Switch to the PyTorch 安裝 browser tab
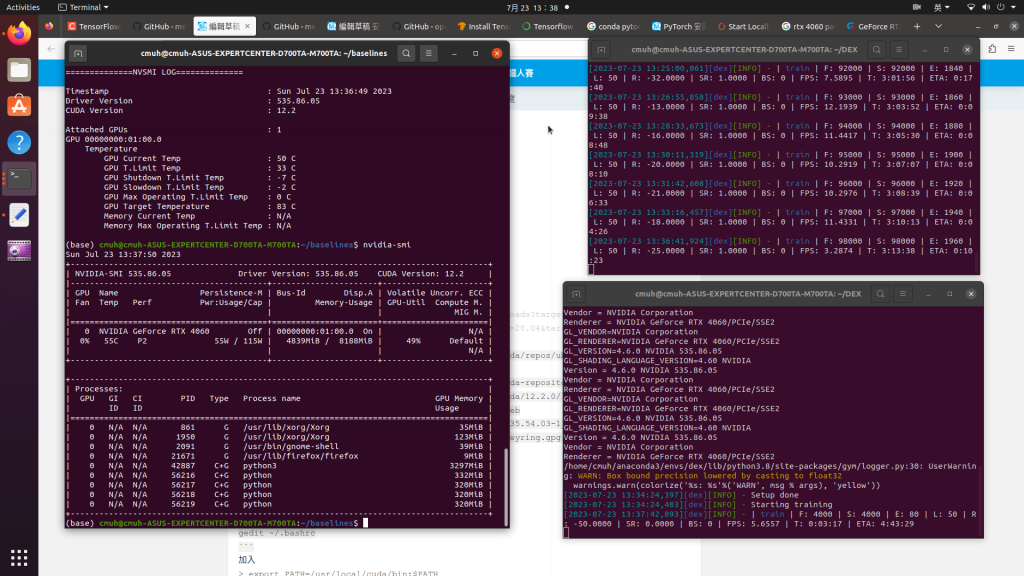This screenshot has height=576, width=1024. click(678, 27)
